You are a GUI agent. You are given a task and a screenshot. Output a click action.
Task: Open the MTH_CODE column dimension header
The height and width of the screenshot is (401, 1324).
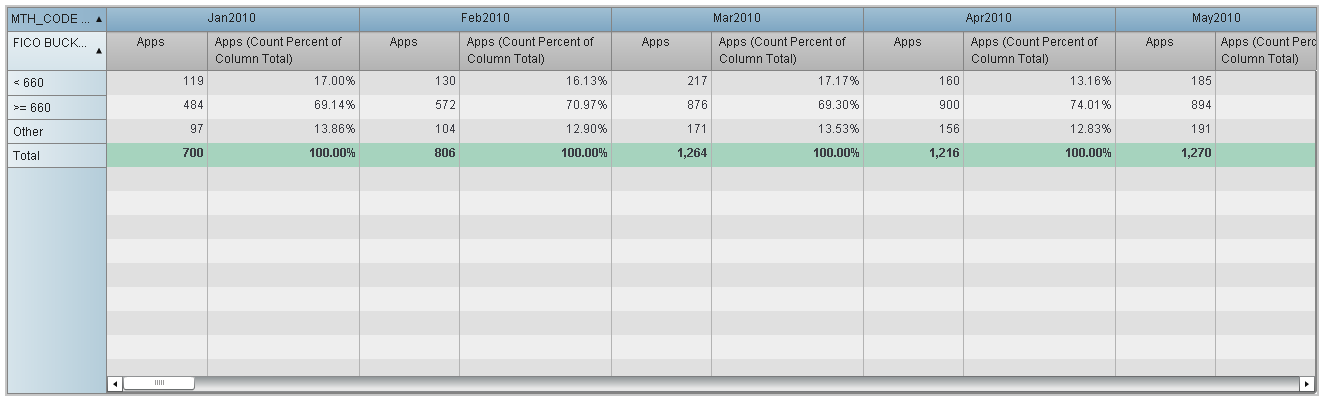pyautogui.click(x=50, y=19)
